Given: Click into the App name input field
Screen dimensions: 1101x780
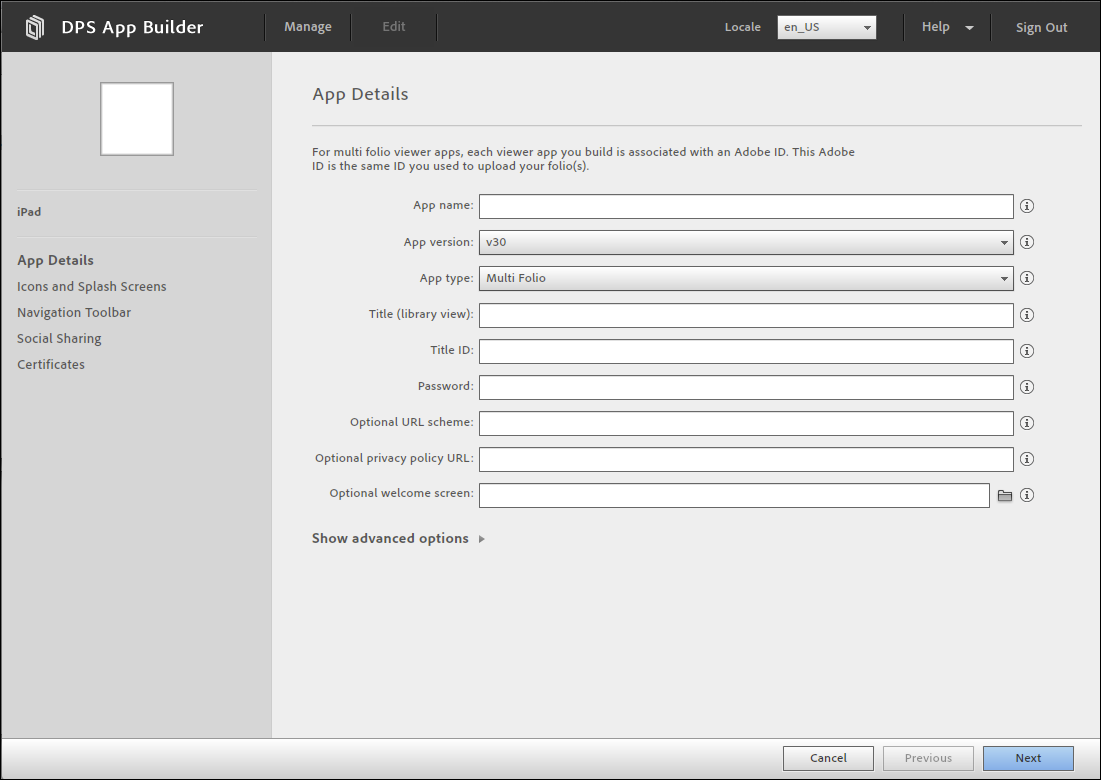Looking at the screenshot, I should (x=746, y=206).
